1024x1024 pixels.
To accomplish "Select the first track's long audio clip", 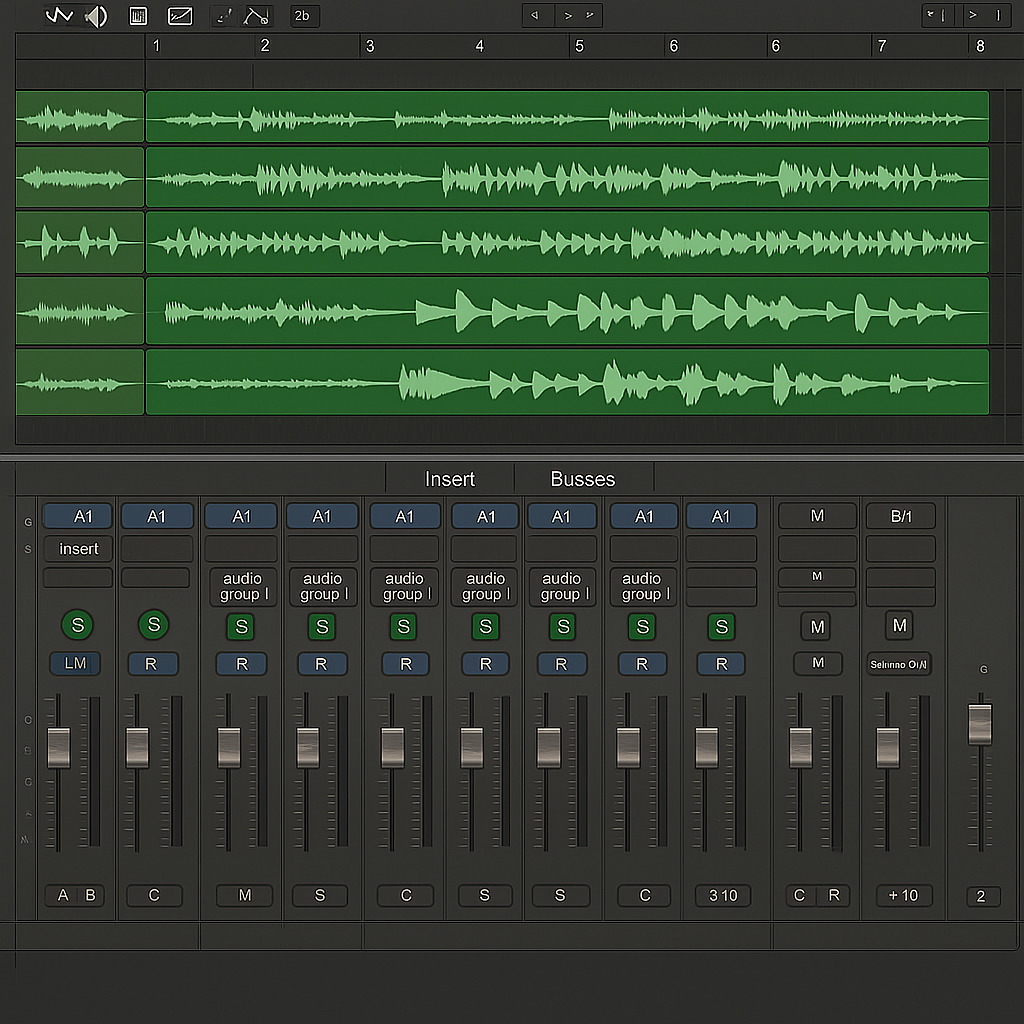I will point(568,117).
